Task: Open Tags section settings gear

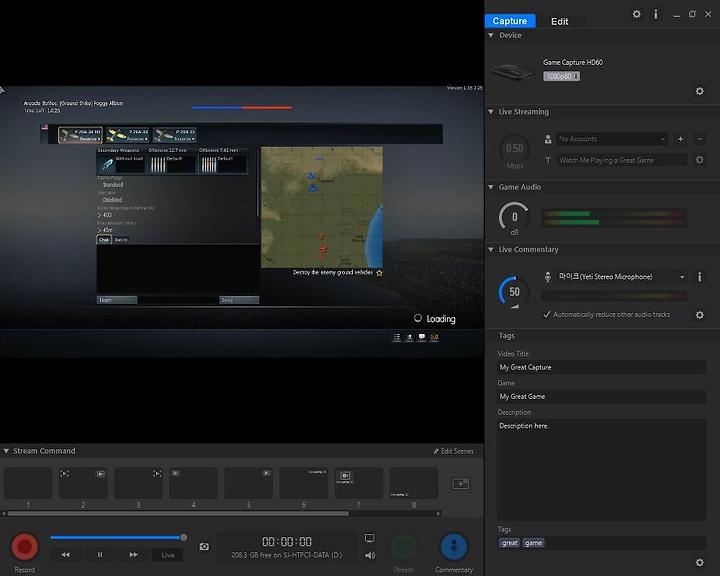Action: pos(699,562)
